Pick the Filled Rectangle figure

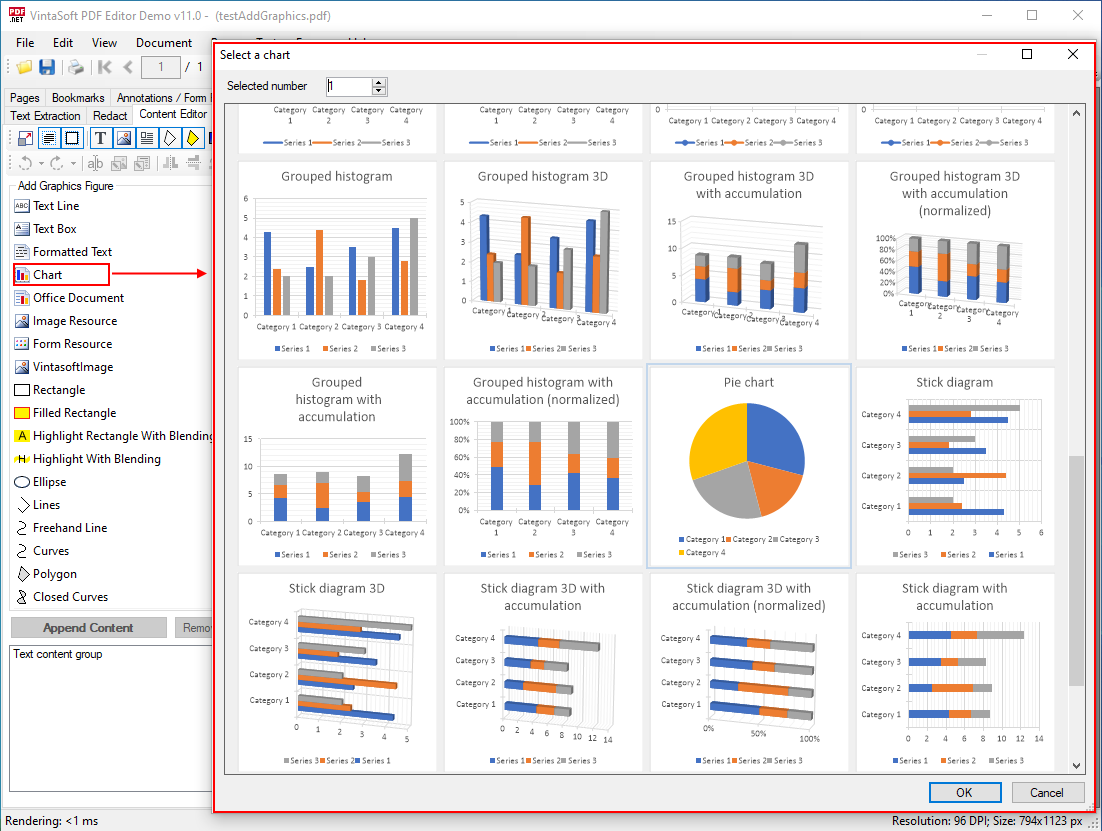pyautogui.click(x=74, y=413)
